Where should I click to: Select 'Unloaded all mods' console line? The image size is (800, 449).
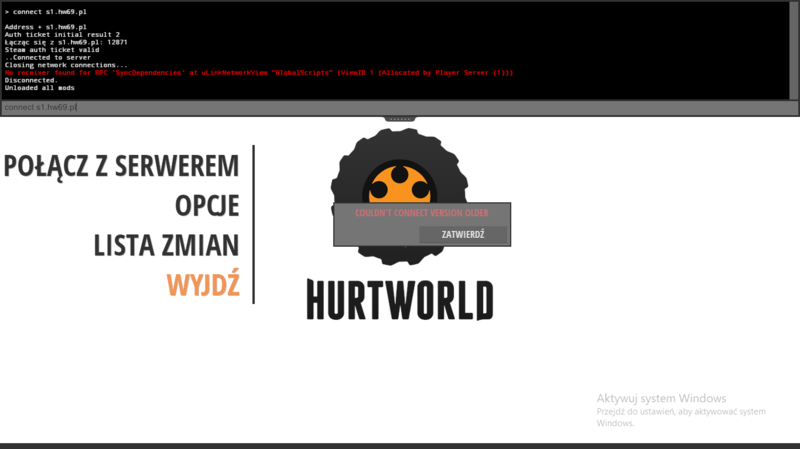click(x=39, y=88)
